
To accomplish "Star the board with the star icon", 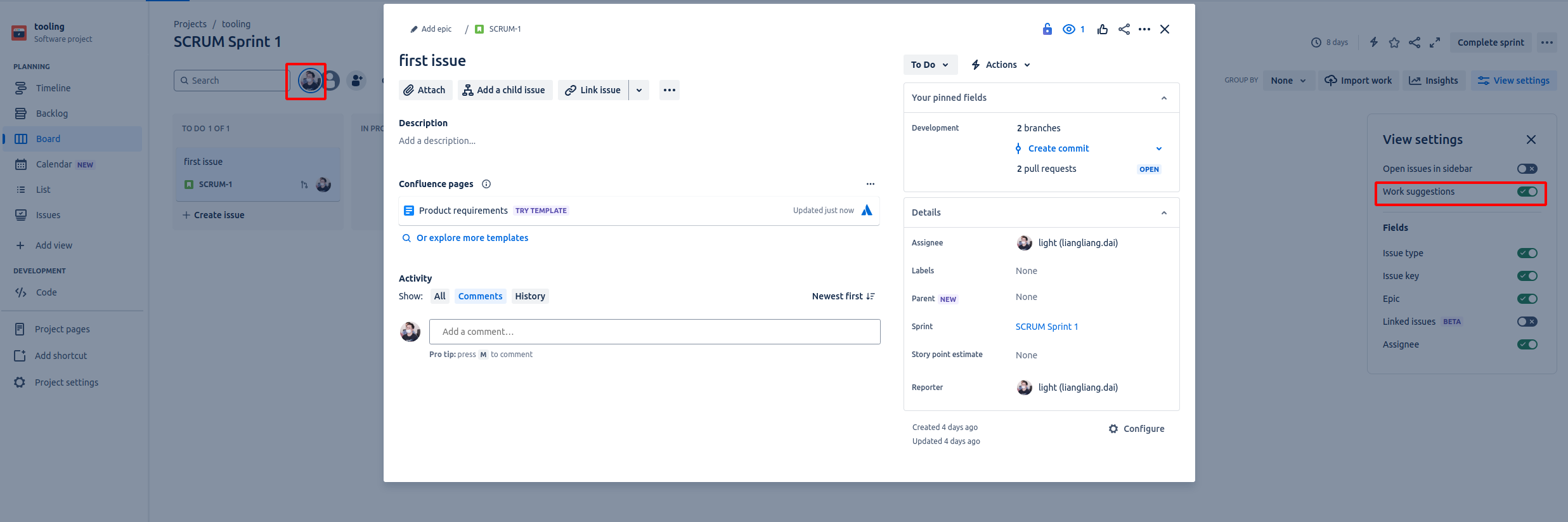I will (x=1394, y=42).
